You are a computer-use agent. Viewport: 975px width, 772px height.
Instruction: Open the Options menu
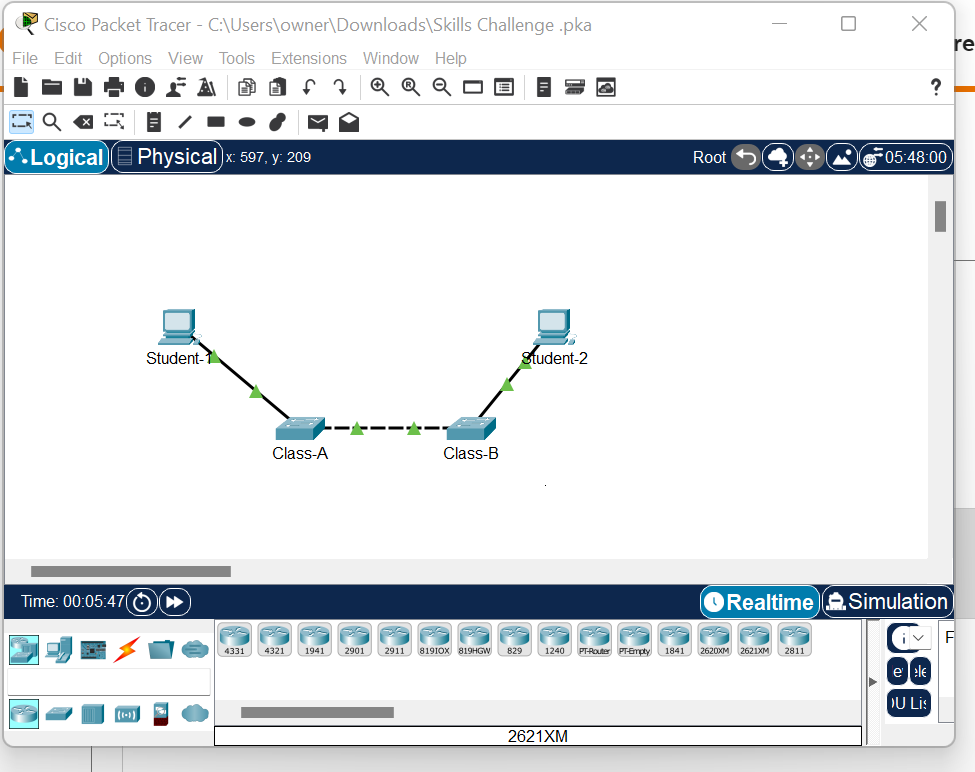click(x=125, y=58)
